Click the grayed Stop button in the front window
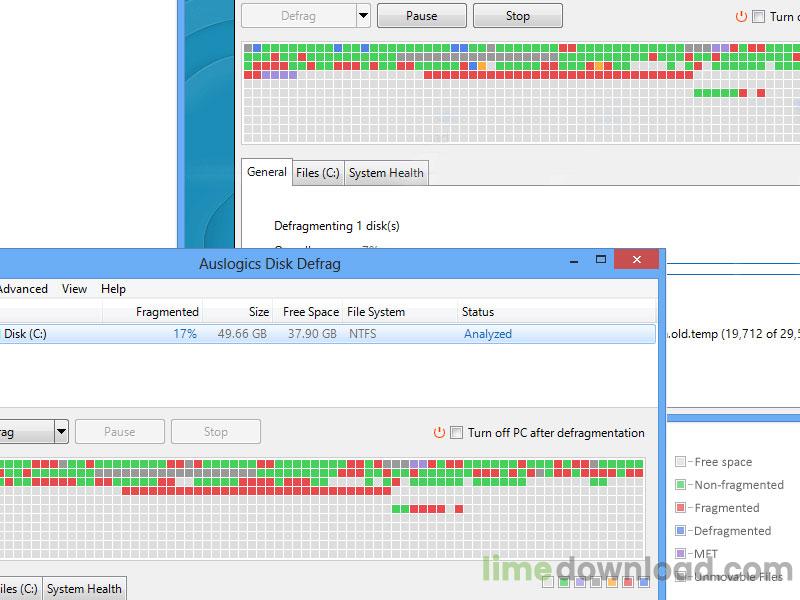 point(216,432)
